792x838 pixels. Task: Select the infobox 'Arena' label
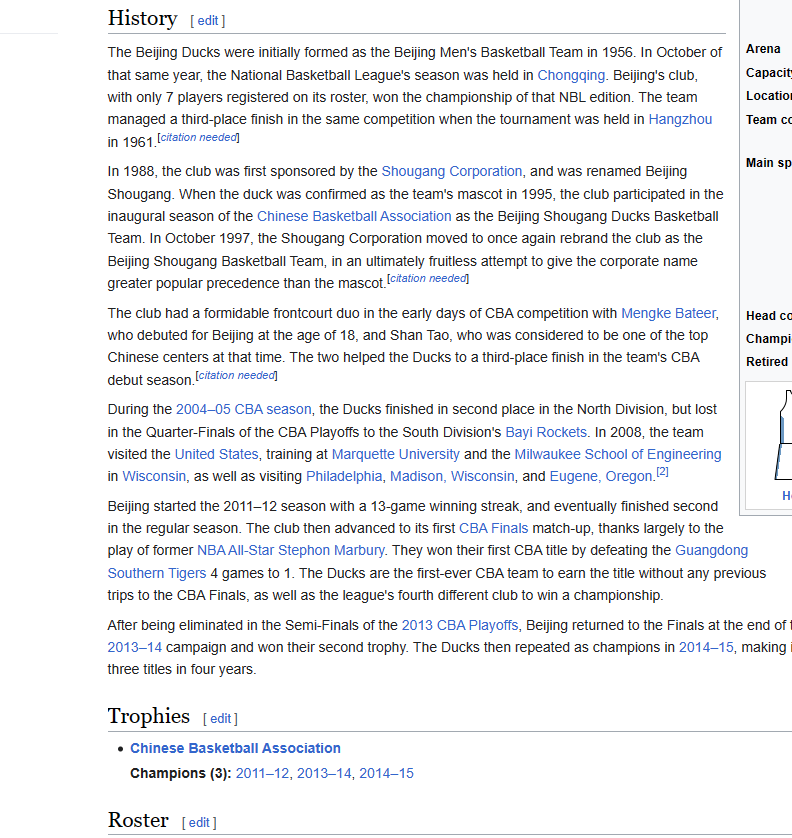click(x=763, y=49)
